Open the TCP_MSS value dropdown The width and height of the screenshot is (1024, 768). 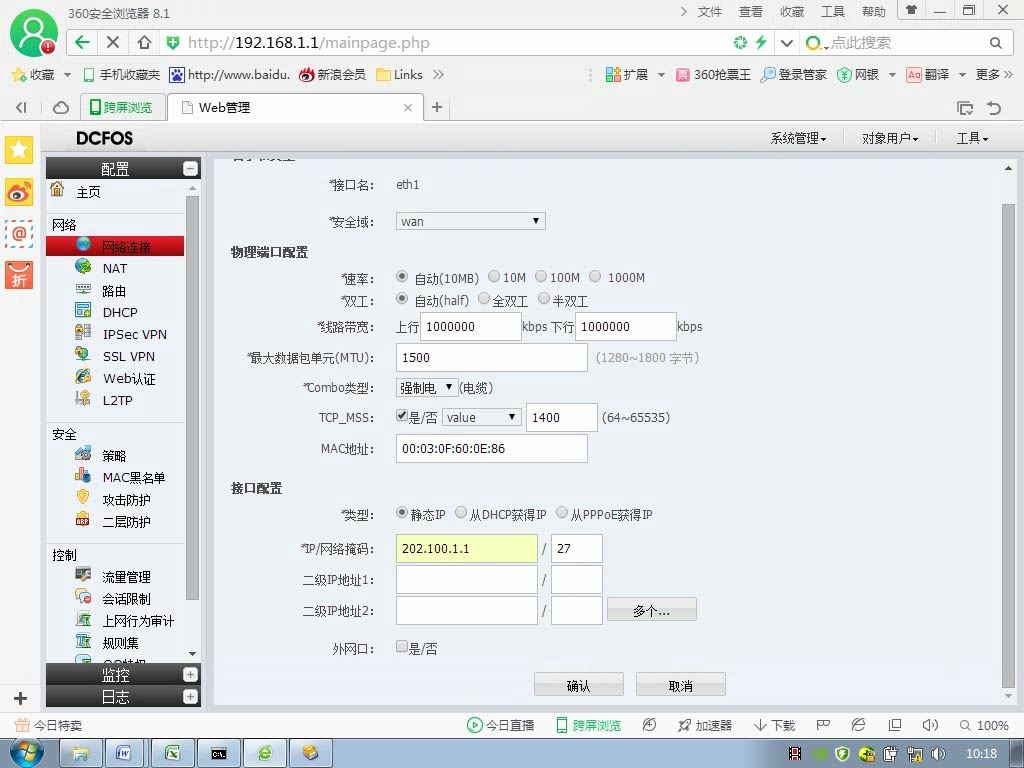(481, 417)
